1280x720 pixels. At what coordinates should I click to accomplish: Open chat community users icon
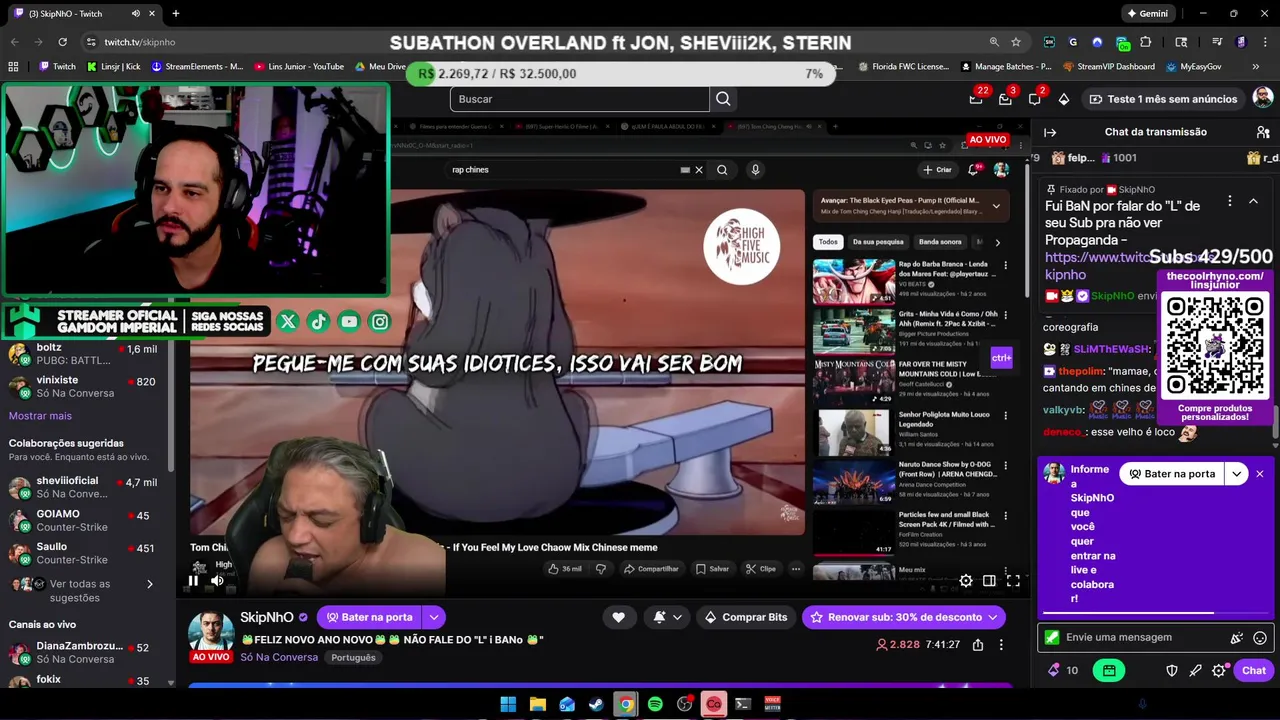pos(1262,132)
